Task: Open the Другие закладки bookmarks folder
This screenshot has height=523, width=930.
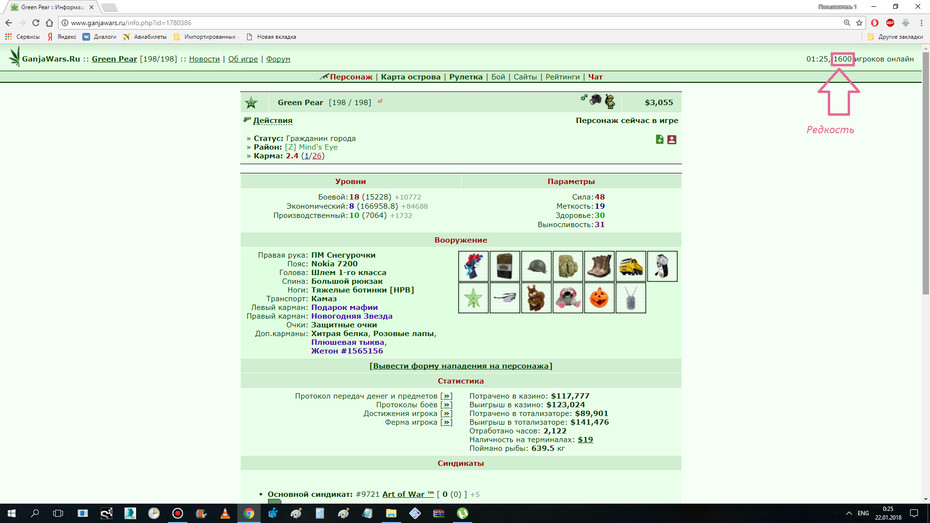Action: (x=896, y=37)
